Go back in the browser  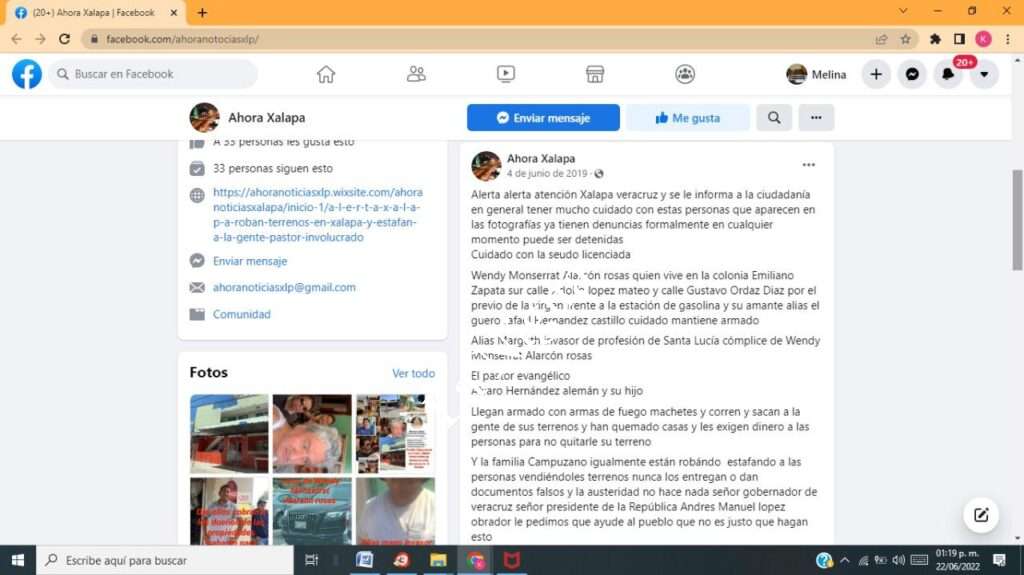coord(16,39)
